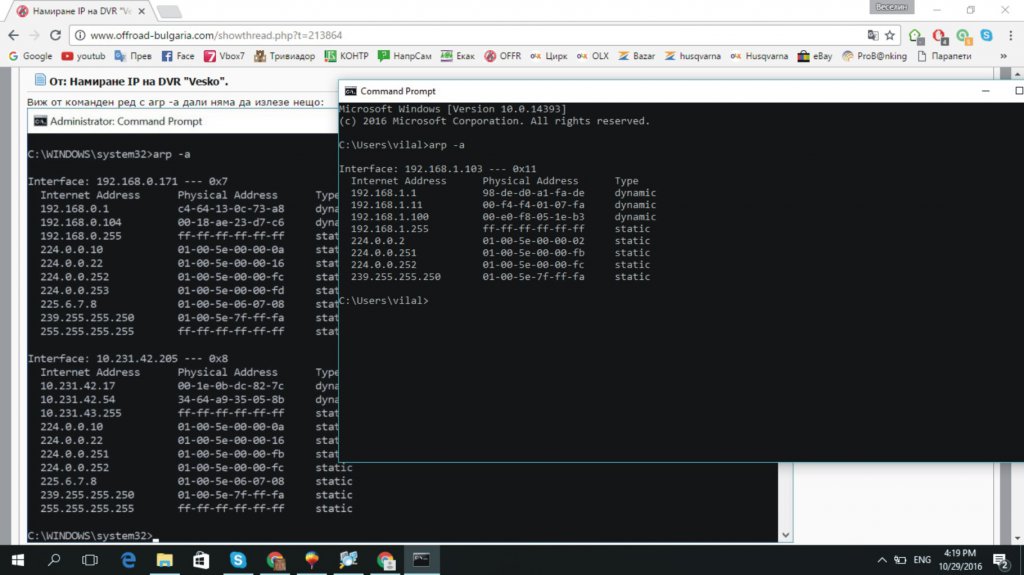This screenshot has height=575, width=1024.
Task: Open the НапрСам bookmark
Action: coord(404,56)
